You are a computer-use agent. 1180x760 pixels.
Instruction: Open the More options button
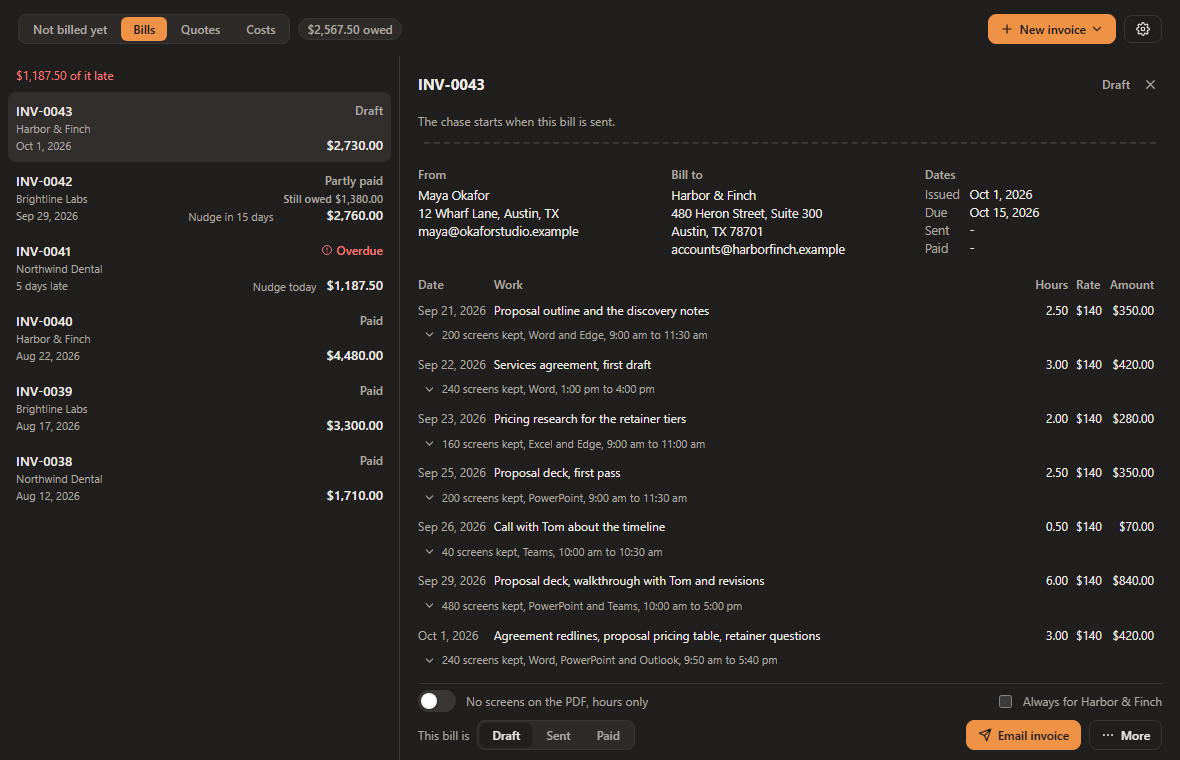(x=1126, y=735)
